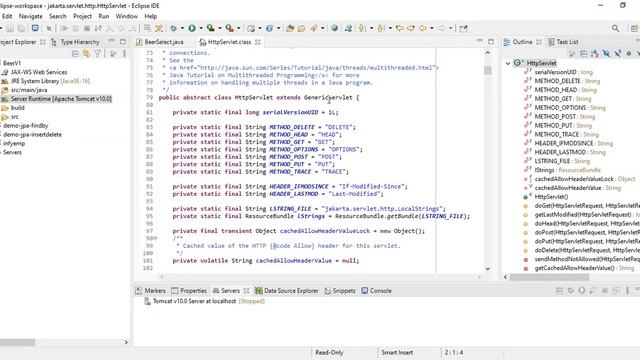The image size is (640, 360).
Task: Open the Next Annotation dropdown arrow
Action: 371,28
